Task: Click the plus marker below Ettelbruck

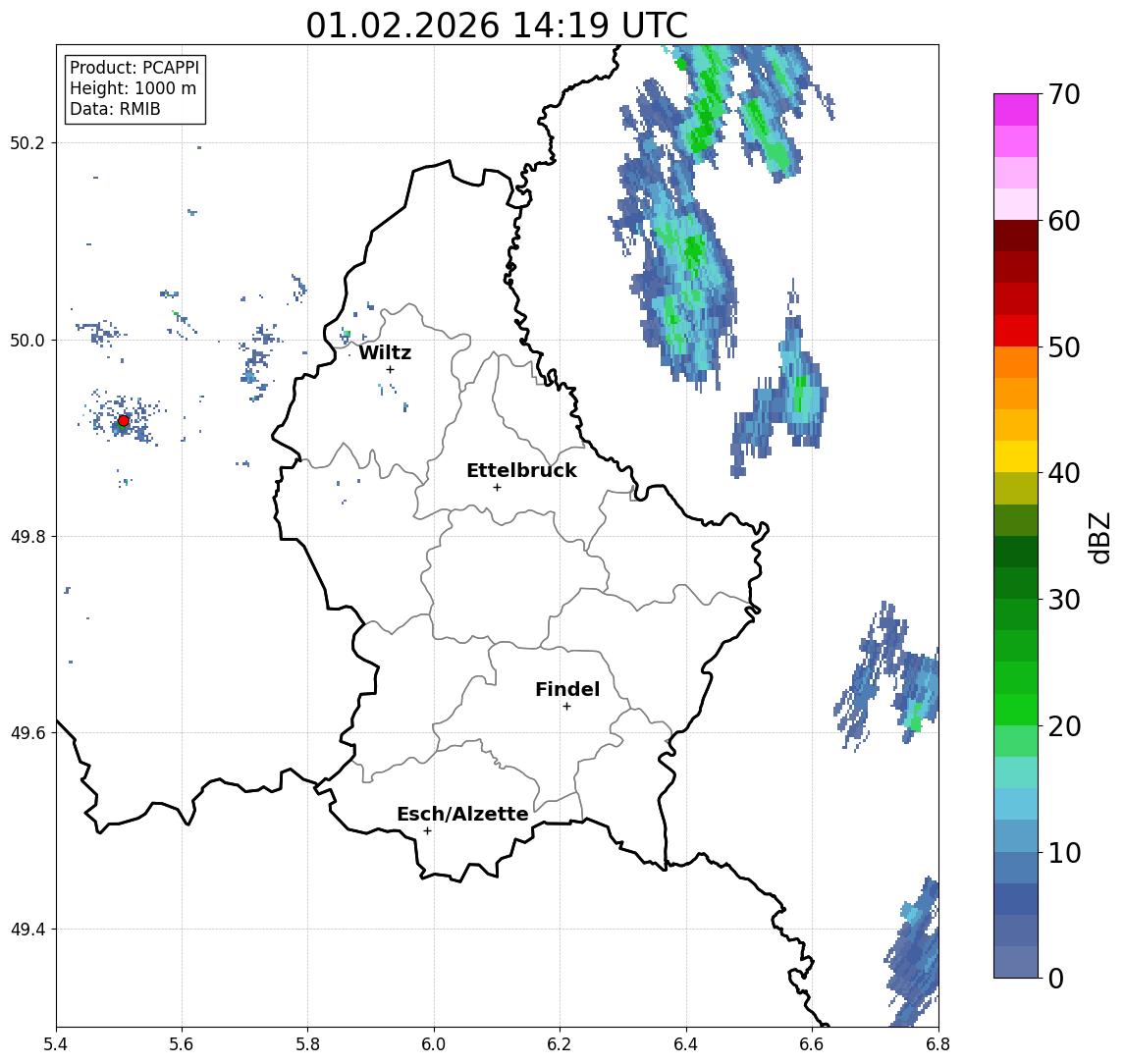Action: point(497,488)
